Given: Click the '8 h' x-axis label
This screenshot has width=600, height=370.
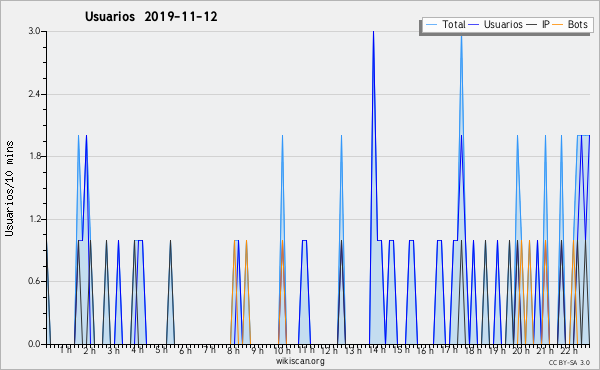Looking at the screenshot, I should tap(233, 350).
